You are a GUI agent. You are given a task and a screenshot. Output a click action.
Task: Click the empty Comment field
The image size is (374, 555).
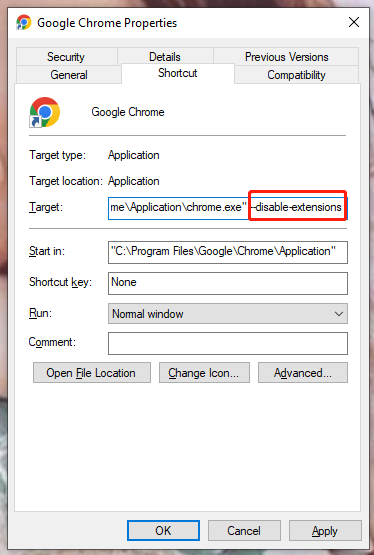pyautogui.click(x=228, y=343)
